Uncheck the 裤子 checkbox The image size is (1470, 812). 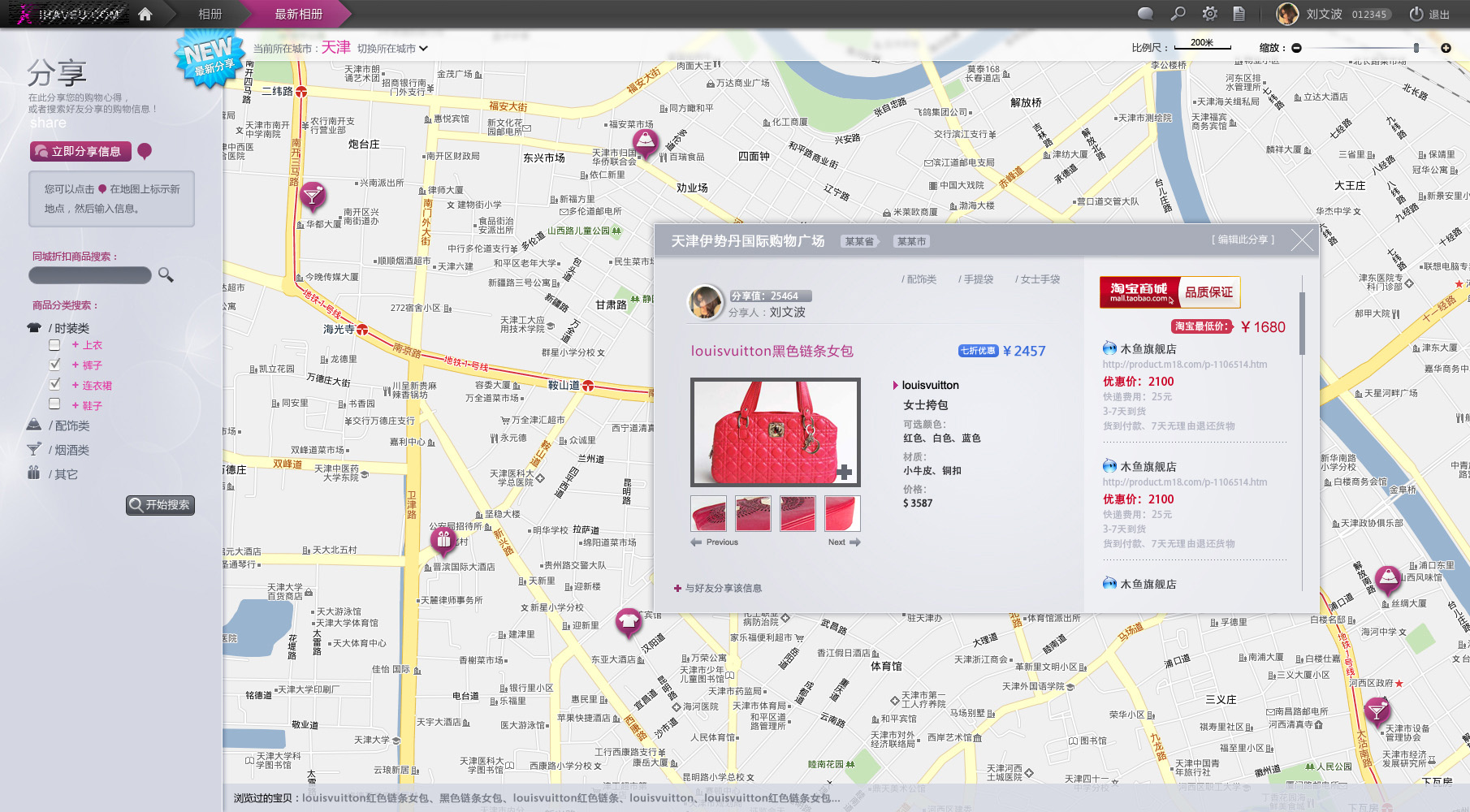point(54,365)
